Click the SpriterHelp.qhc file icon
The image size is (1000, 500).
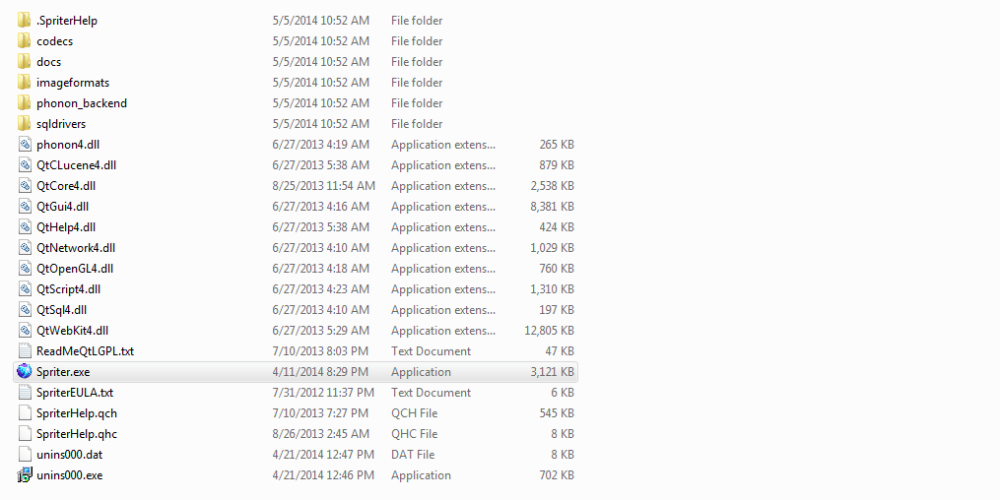(x=24, y=434)
